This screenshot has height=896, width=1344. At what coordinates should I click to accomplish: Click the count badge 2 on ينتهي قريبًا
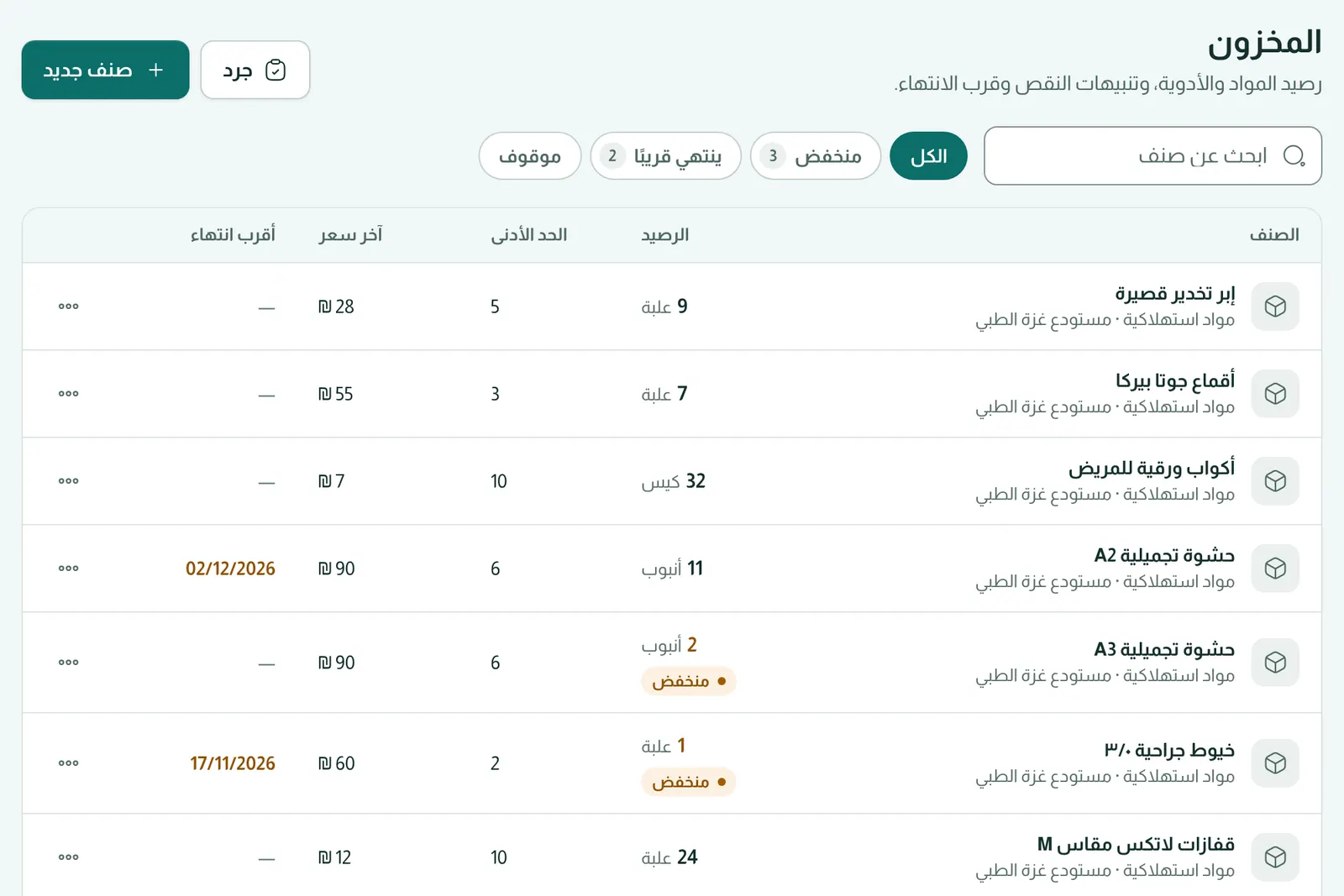pyautogui.click(x=612, y=155)
